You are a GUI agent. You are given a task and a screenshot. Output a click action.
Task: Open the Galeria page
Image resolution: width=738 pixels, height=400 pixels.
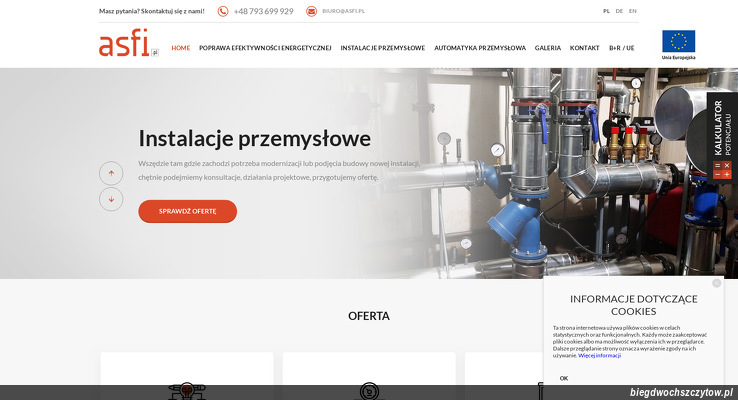click(547, 48)
